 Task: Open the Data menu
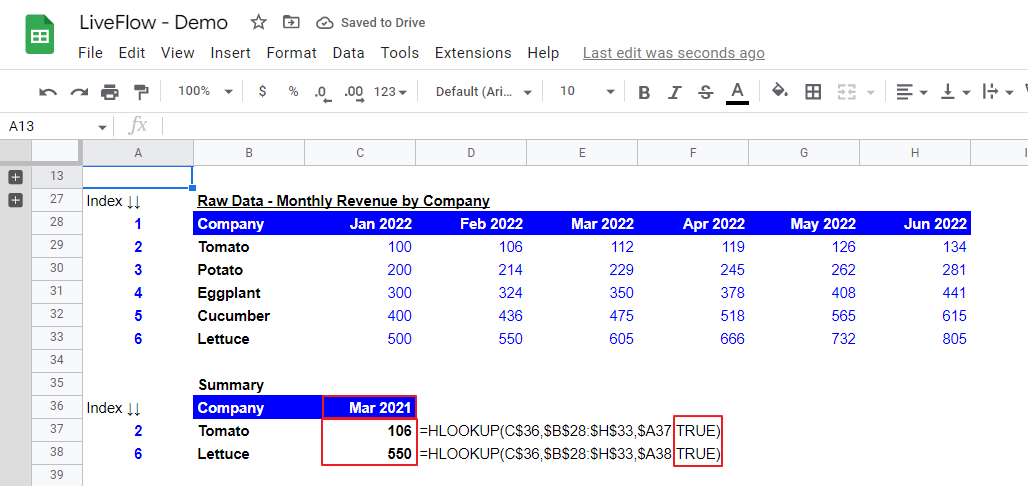[348, 53]
